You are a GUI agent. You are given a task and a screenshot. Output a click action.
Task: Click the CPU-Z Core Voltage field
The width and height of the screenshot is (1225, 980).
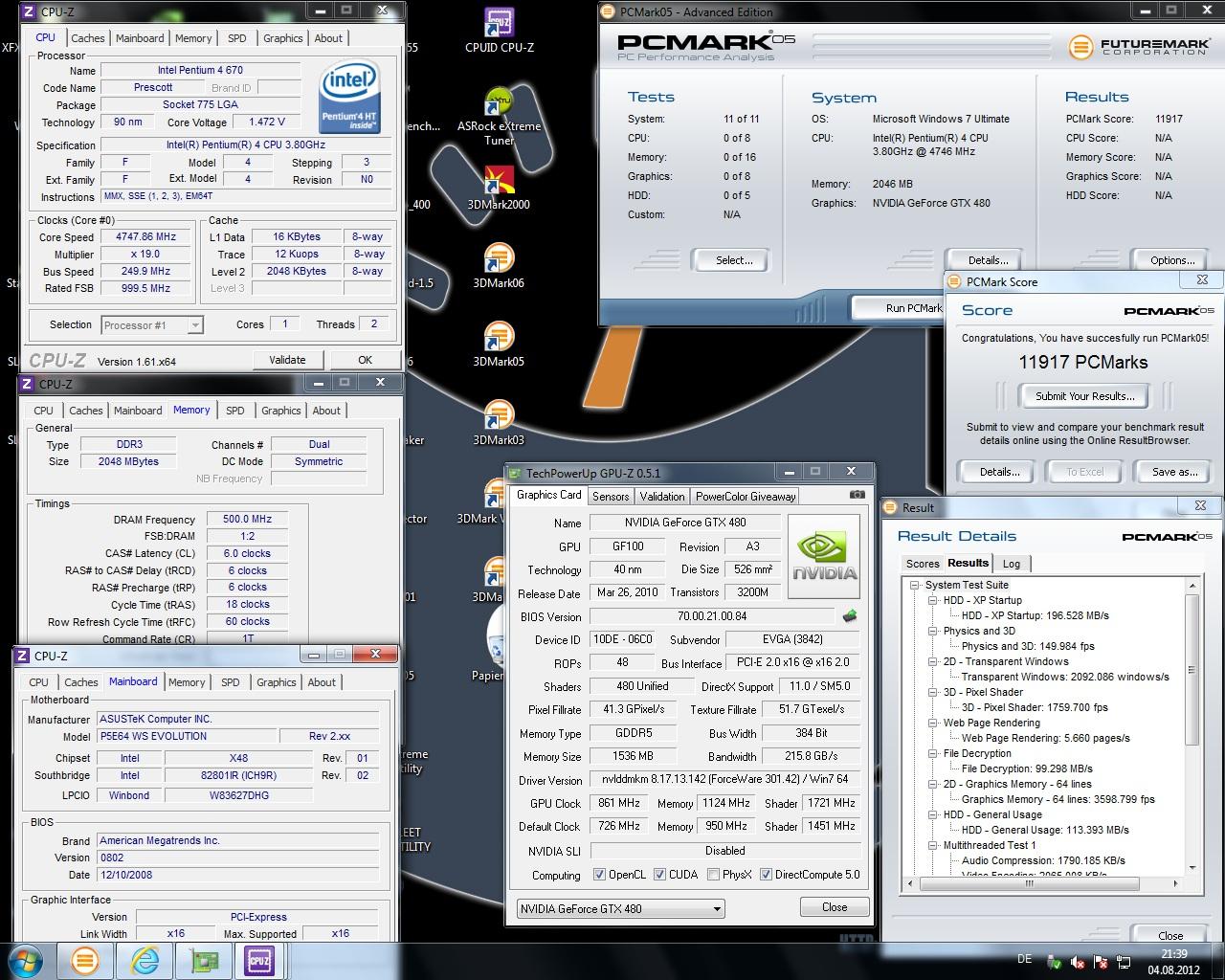tap(266, 122)
